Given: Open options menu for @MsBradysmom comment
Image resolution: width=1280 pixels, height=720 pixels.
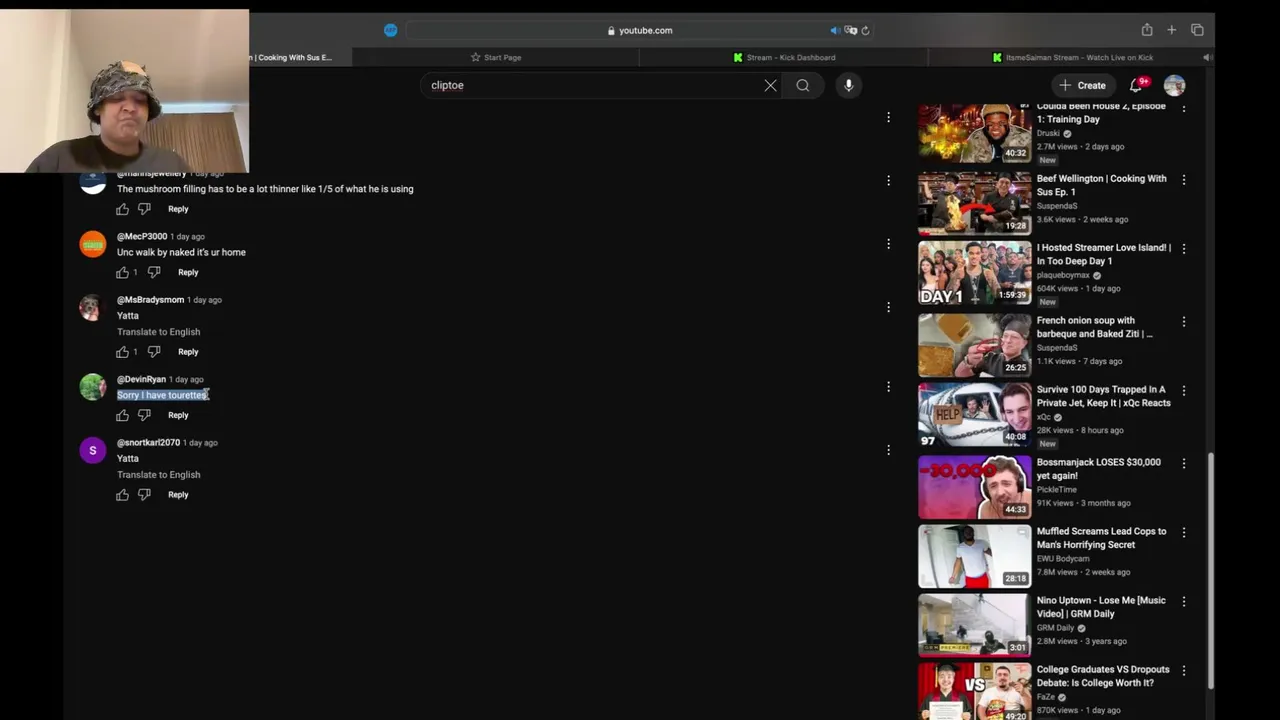Looking at the screenshot, I should pos(888,307).
